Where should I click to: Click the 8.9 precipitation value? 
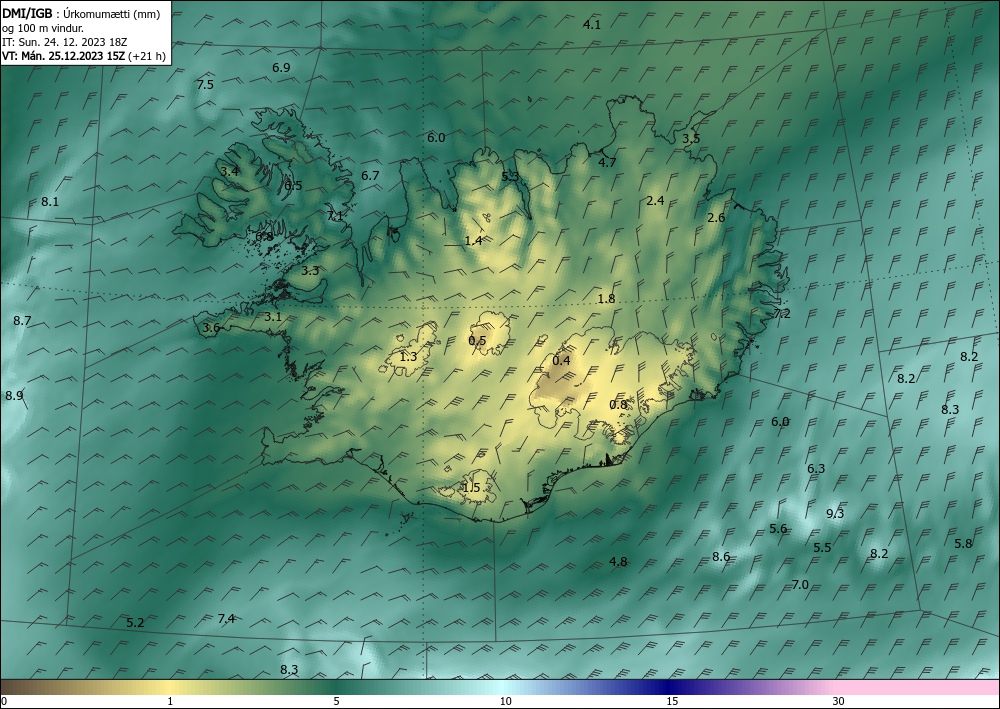click(14, 396)
